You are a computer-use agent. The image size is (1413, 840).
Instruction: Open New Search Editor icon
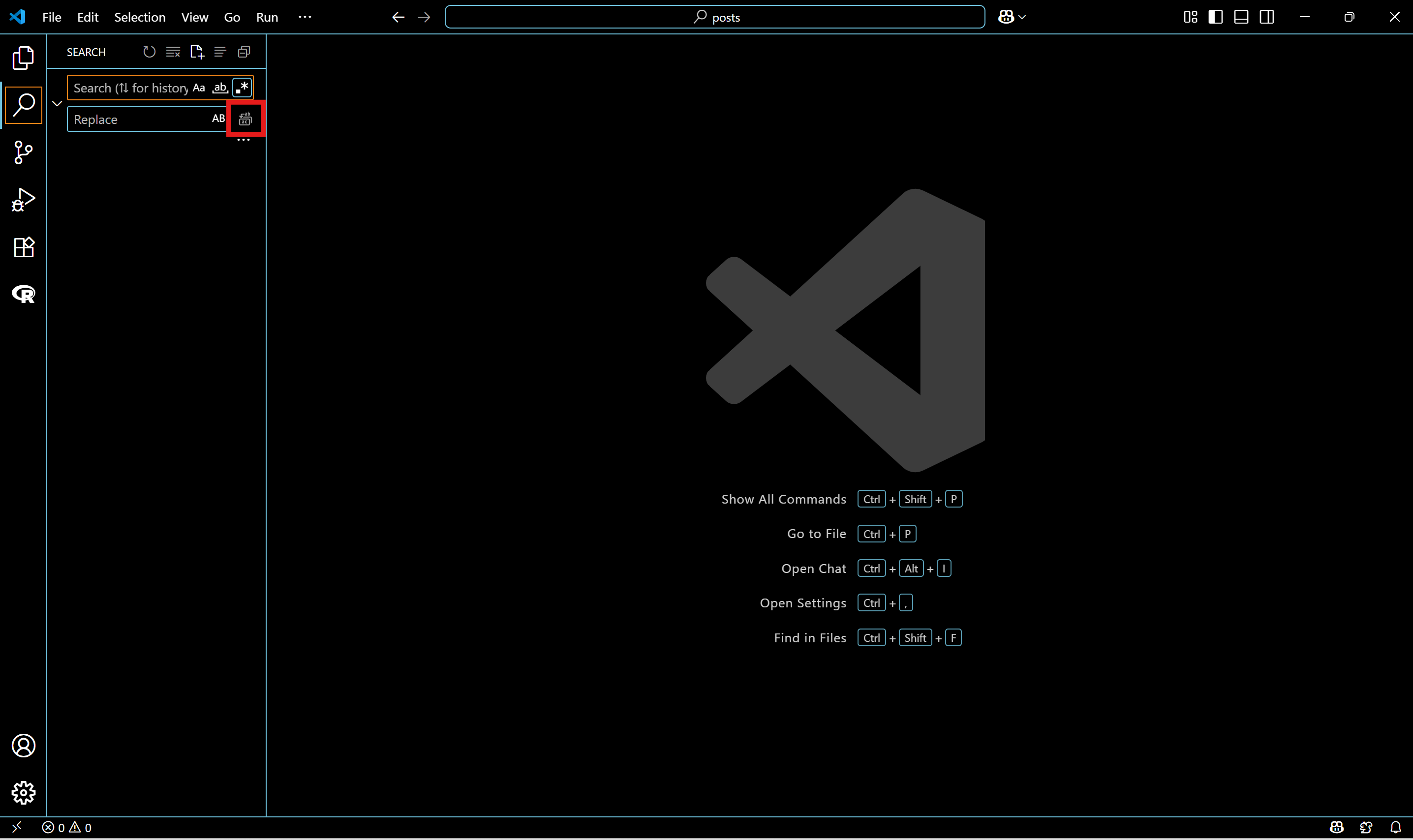point(196,52)
